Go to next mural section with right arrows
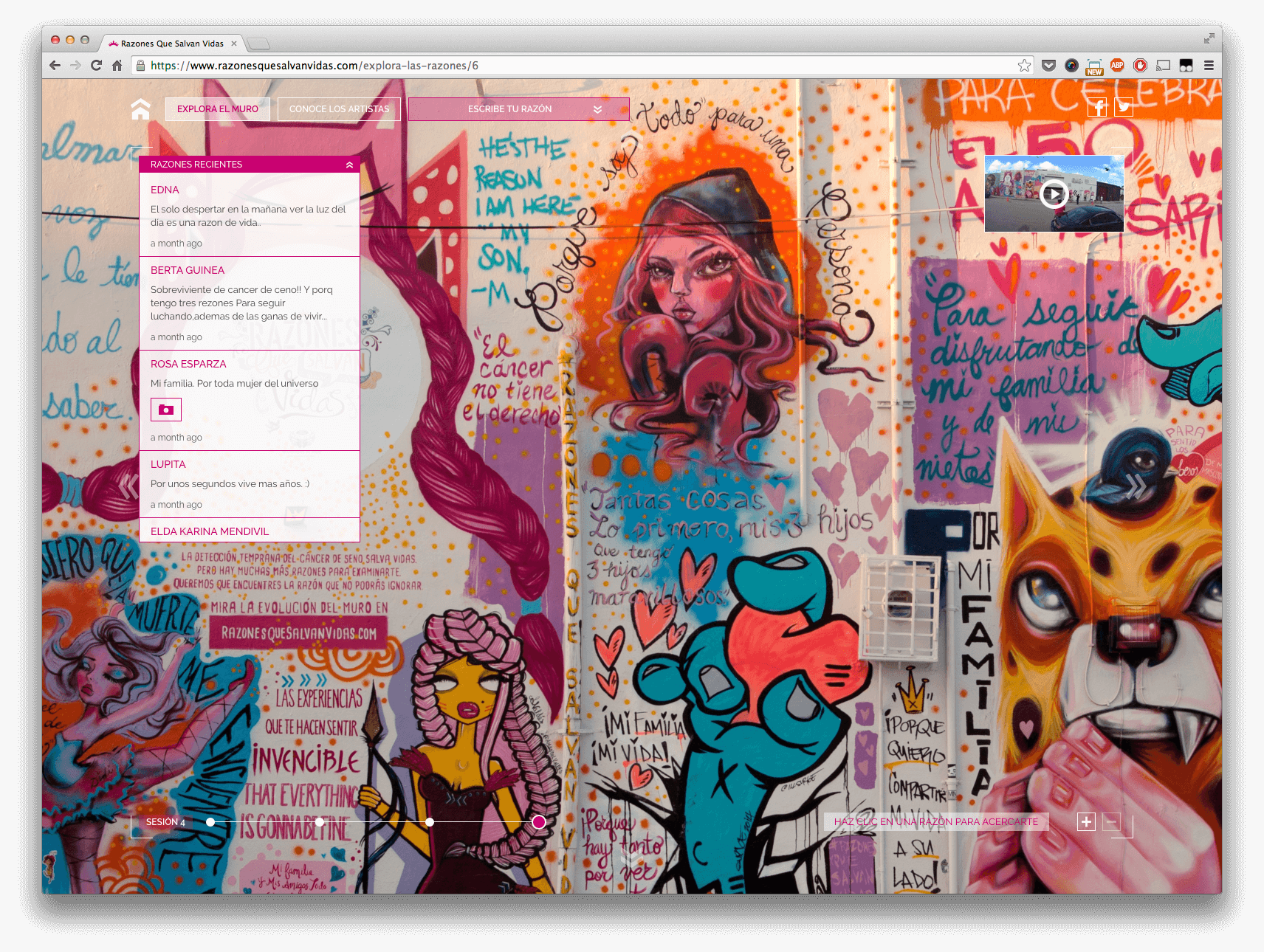The image size is (1264, 952). (1136, 486)
